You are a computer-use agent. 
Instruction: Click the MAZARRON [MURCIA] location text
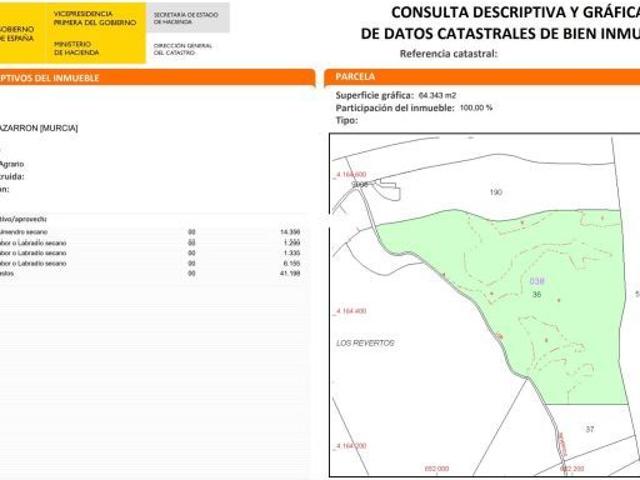(x=38, y=128)
